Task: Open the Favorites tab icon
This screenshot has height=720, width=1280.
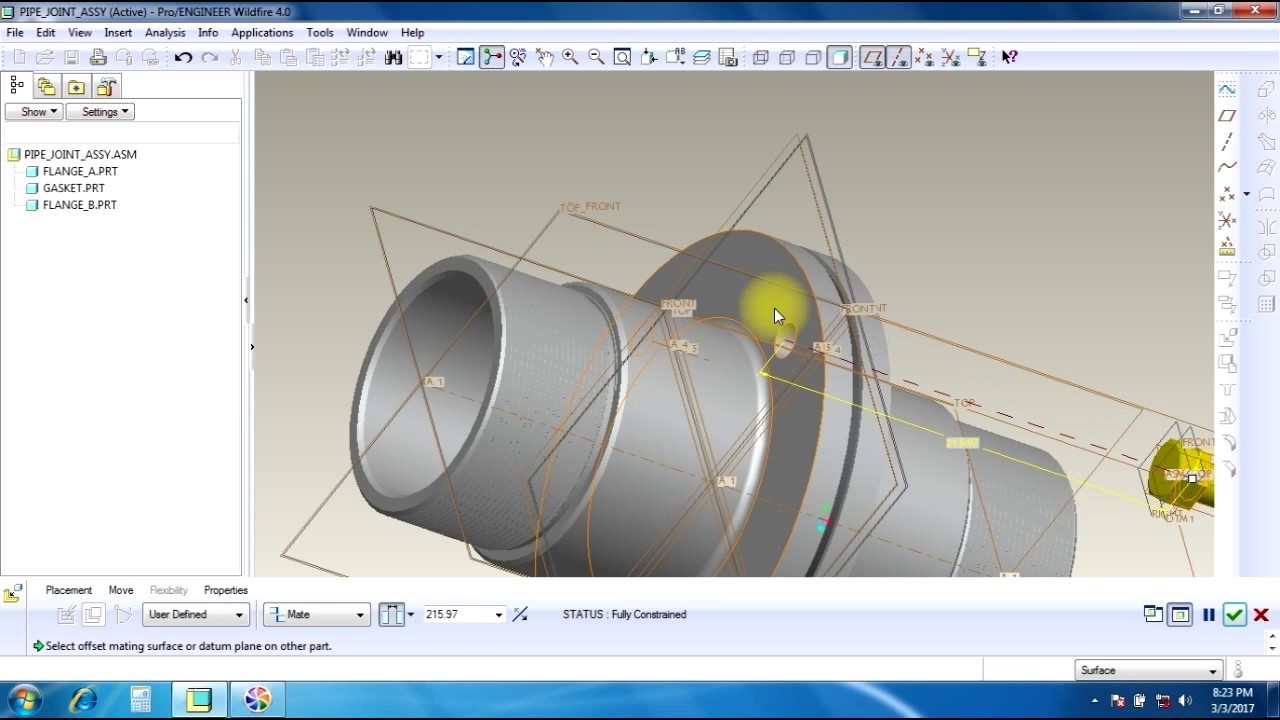Action: [x=76, y=87]
